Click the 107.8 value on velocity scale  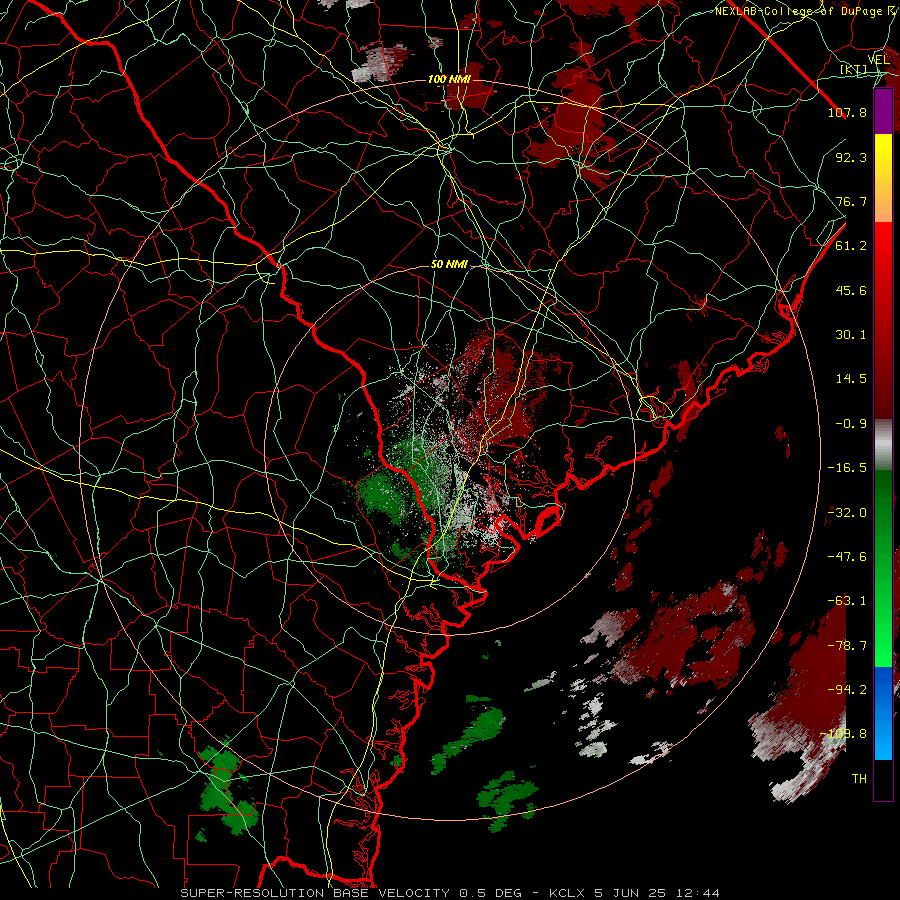[847, 112]
